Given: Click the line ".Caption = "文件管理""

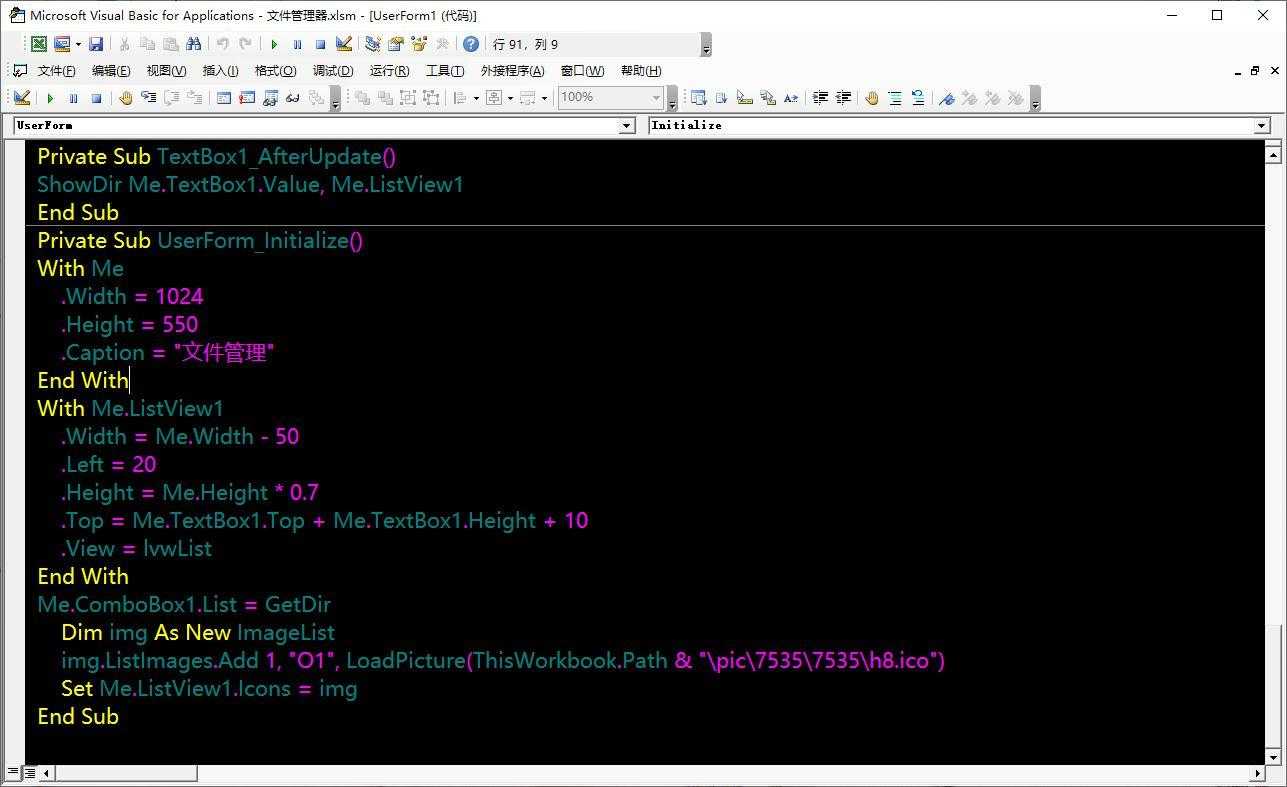Looking at the screenshot, I should (x=167, y=352).
